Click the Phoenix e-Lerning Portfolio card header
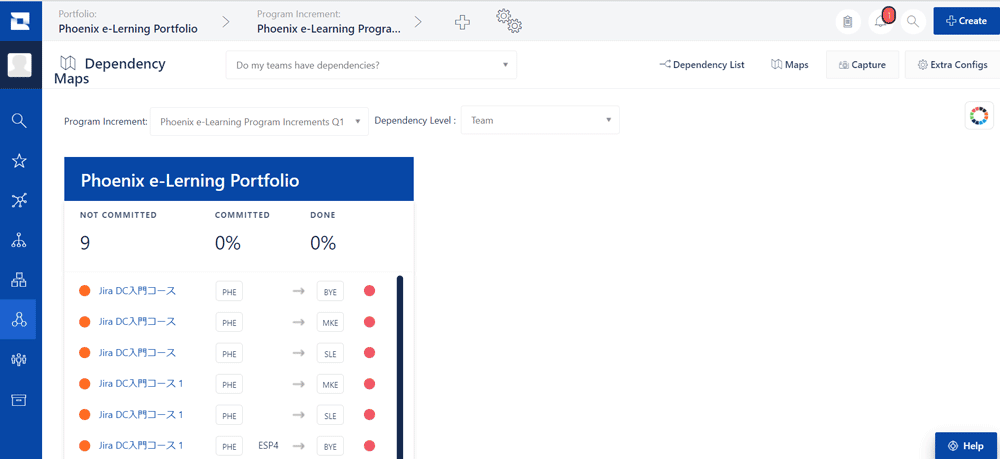This screenshot has height=459, width=1000. (239, 179)
